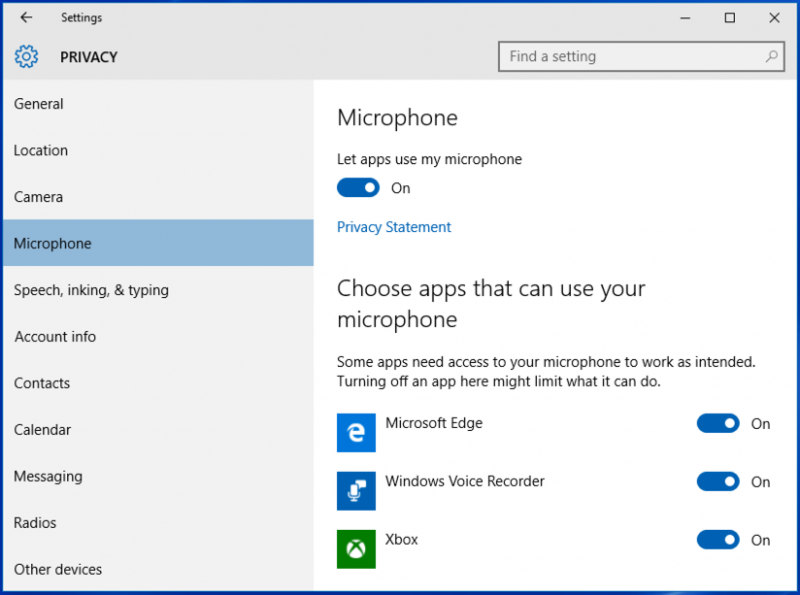
Task: Click the Windows Voice Recorder icon
Action: click(x=356, y=491)
